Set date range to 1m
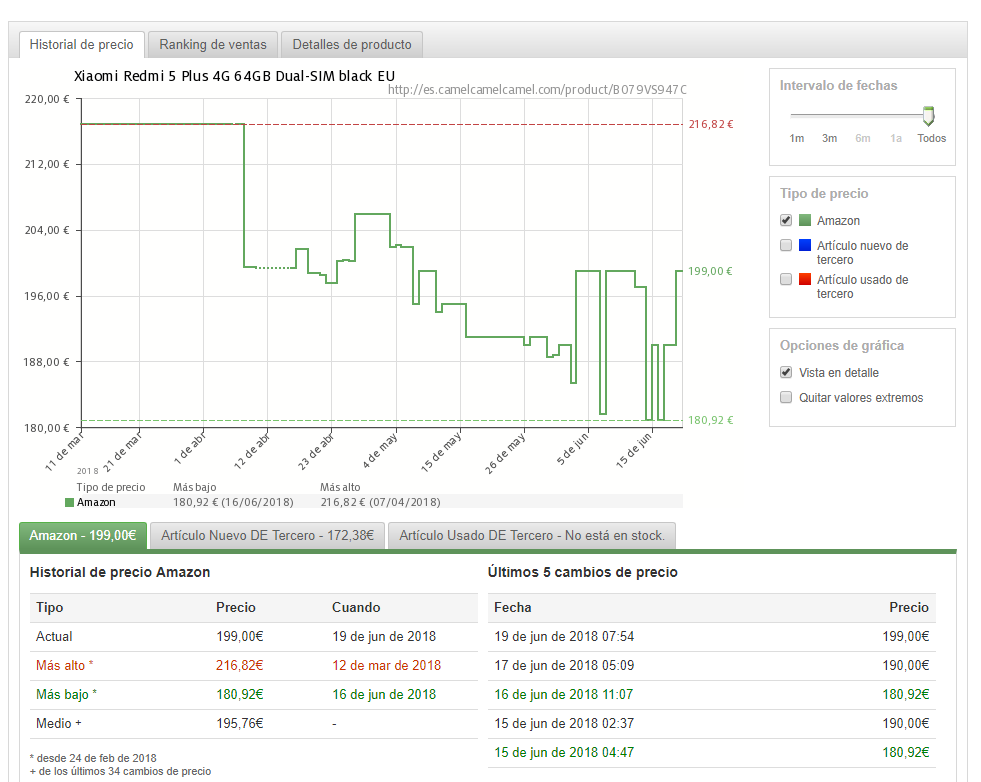 [796, 138]
